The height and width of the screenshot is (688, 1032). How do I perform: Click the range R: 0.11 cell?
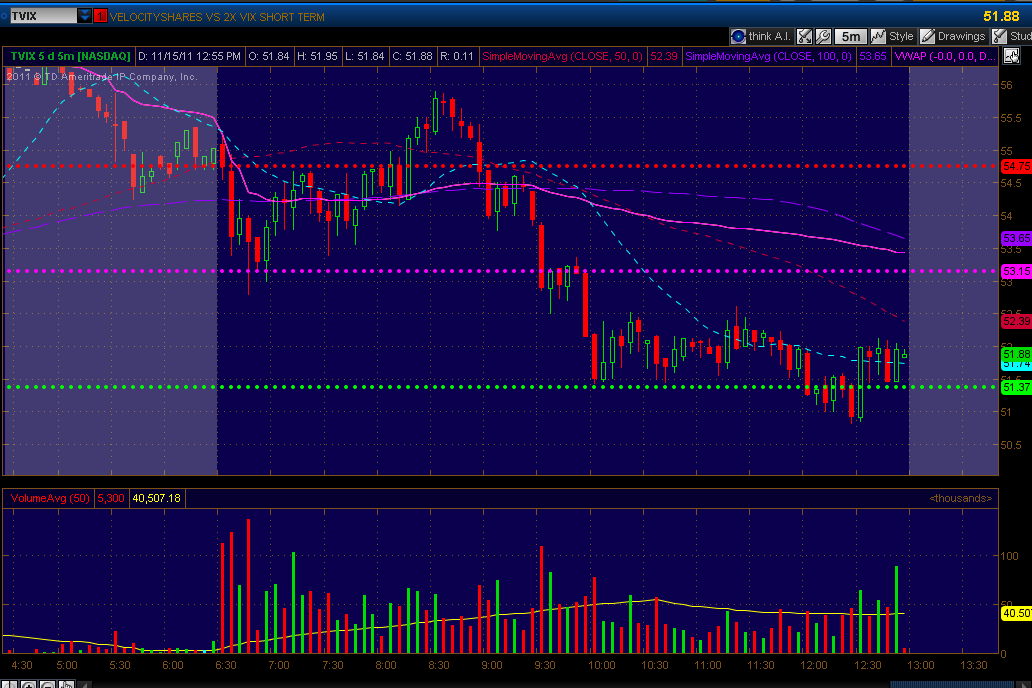click(x=457, y=57)
